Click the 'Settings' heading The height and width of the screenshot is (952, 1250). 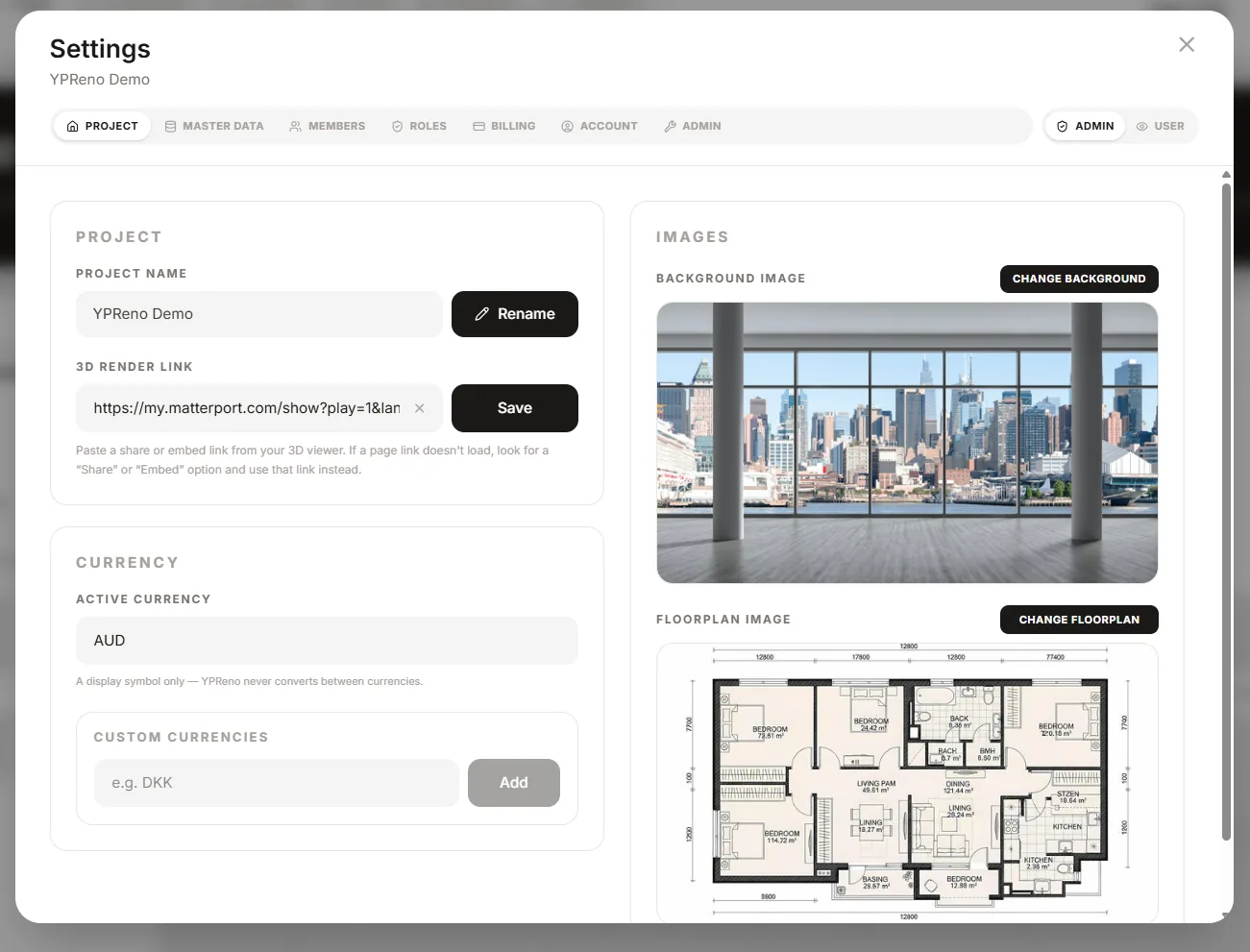100,48
